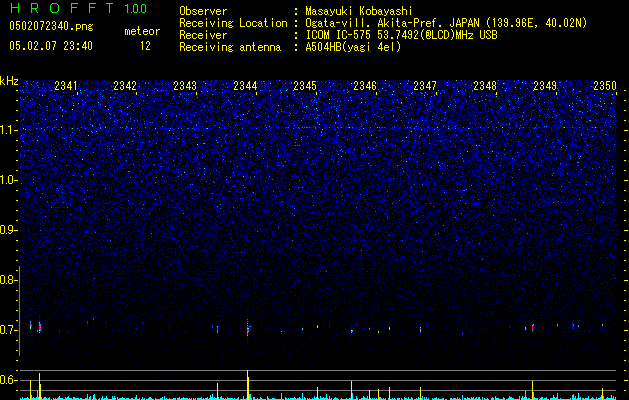Click the 1.1 kHz frequency axis label
The height and width of the screenshot is (400, 629).
tap(9, 130)
